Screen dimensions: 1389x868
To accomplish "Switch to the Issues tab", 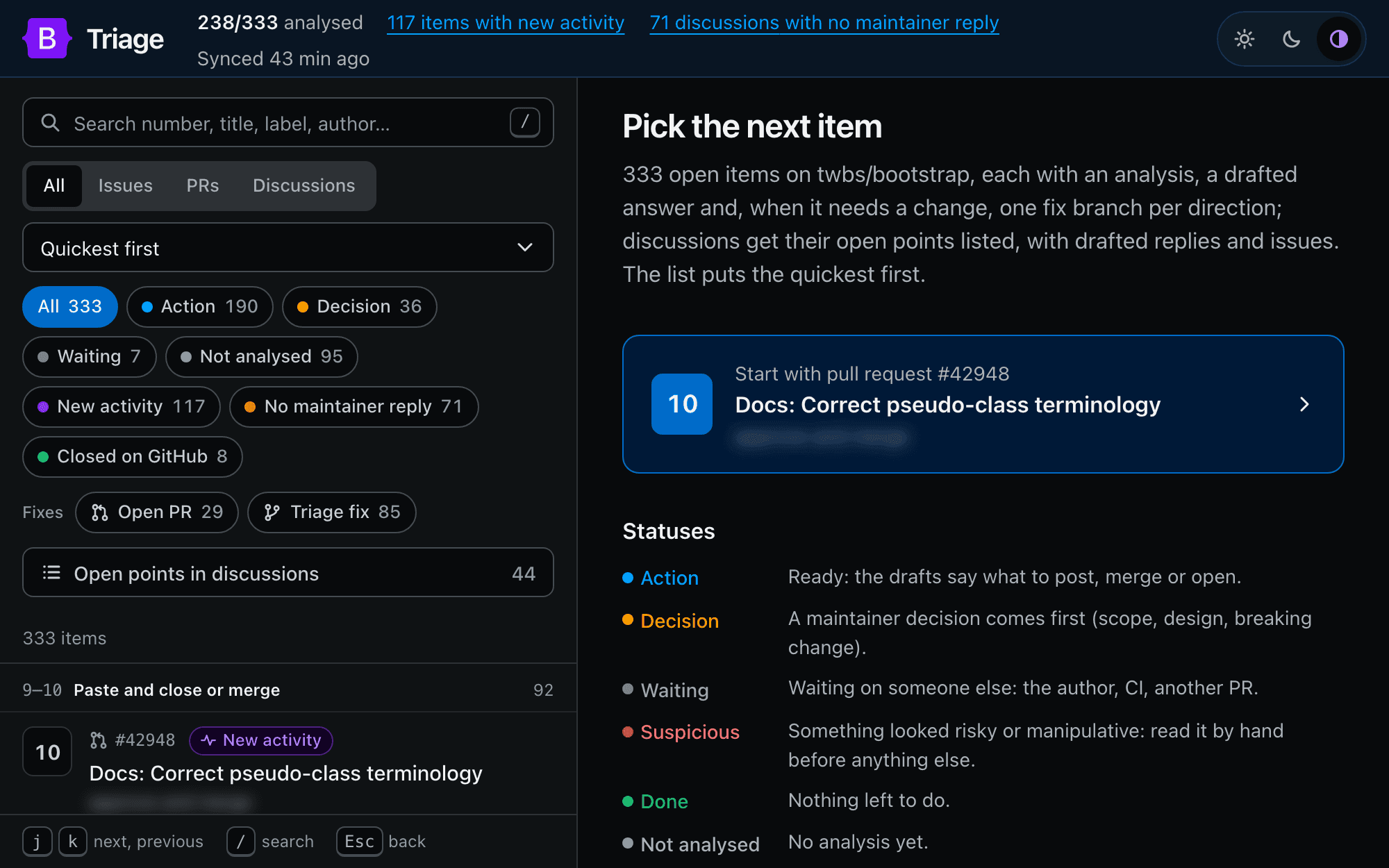I will pos(126,185).
